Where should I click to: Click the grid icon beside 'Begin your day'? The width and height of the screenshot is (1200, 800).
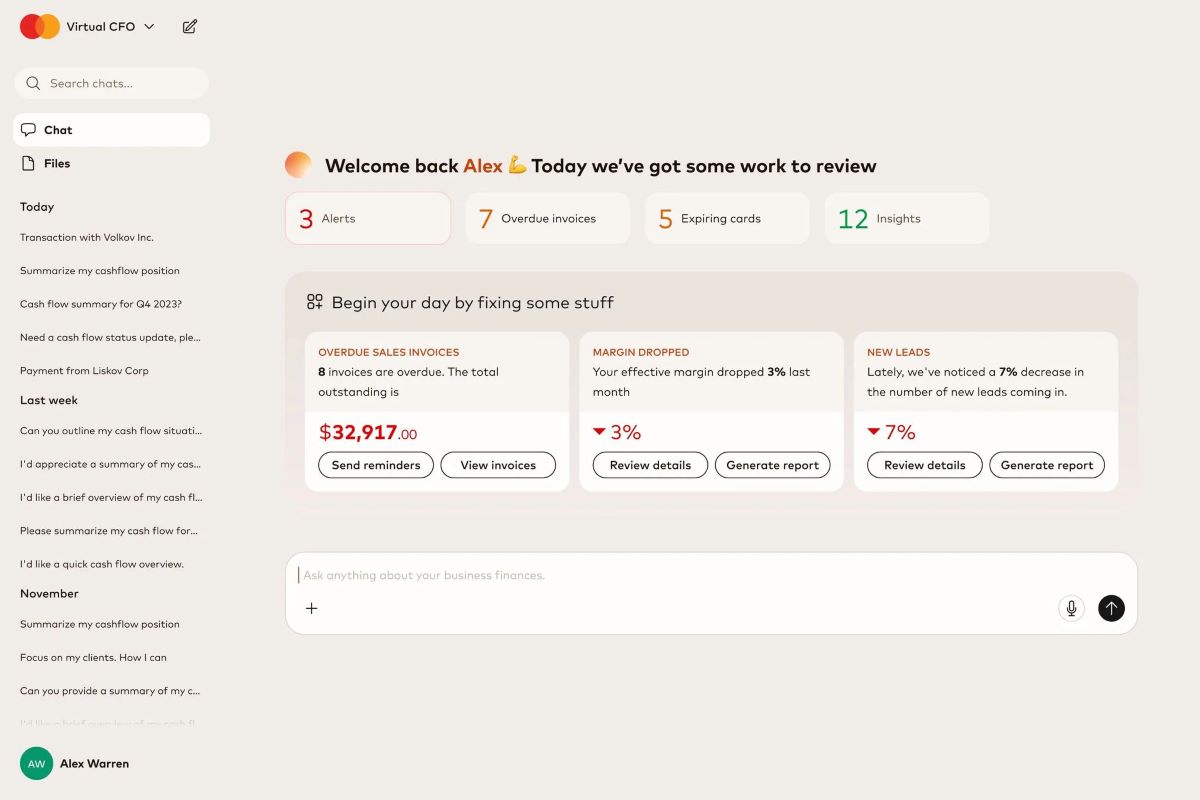click(315, 300)
